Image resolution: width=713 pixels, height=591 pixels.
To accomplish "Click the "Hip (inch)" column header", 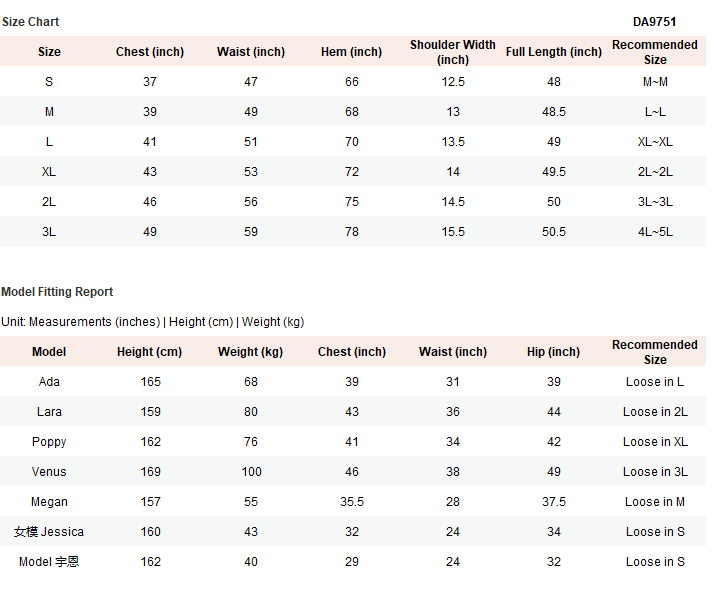I will point(553,352).
